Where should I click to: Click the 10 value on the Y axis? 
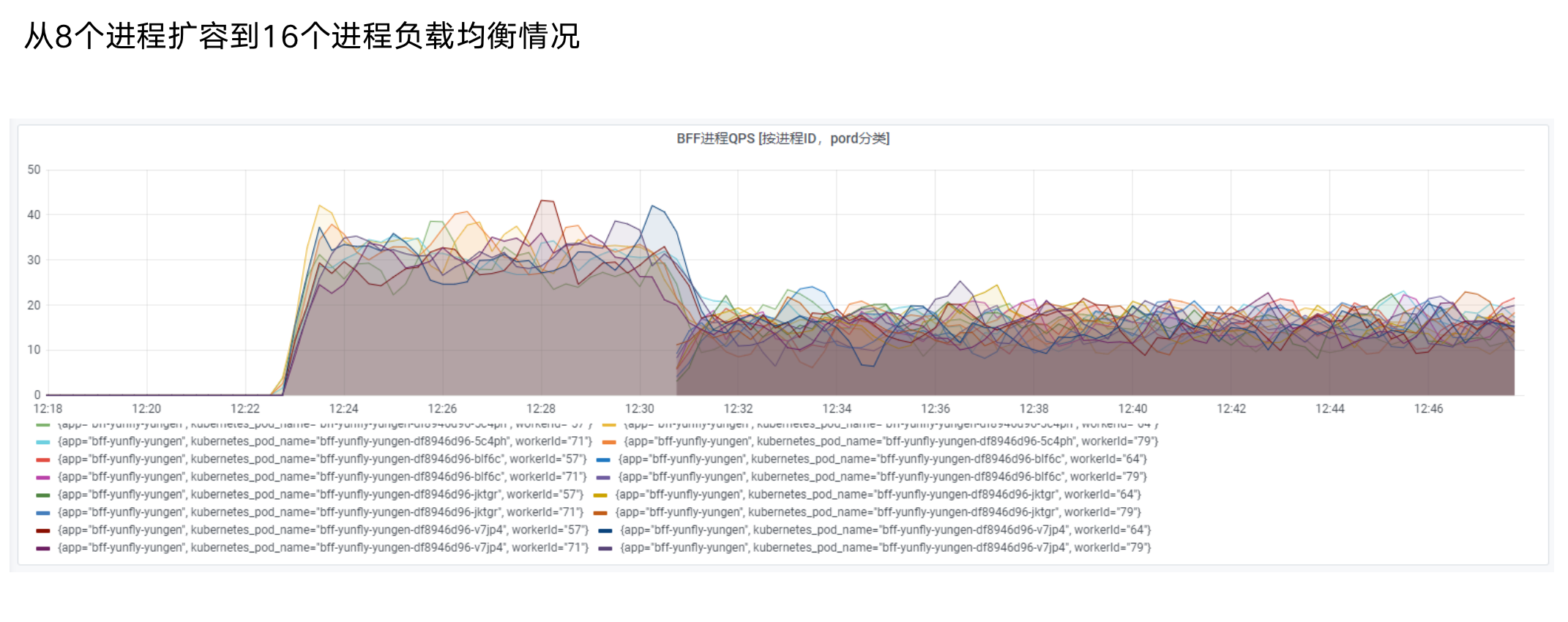[34, 350]
